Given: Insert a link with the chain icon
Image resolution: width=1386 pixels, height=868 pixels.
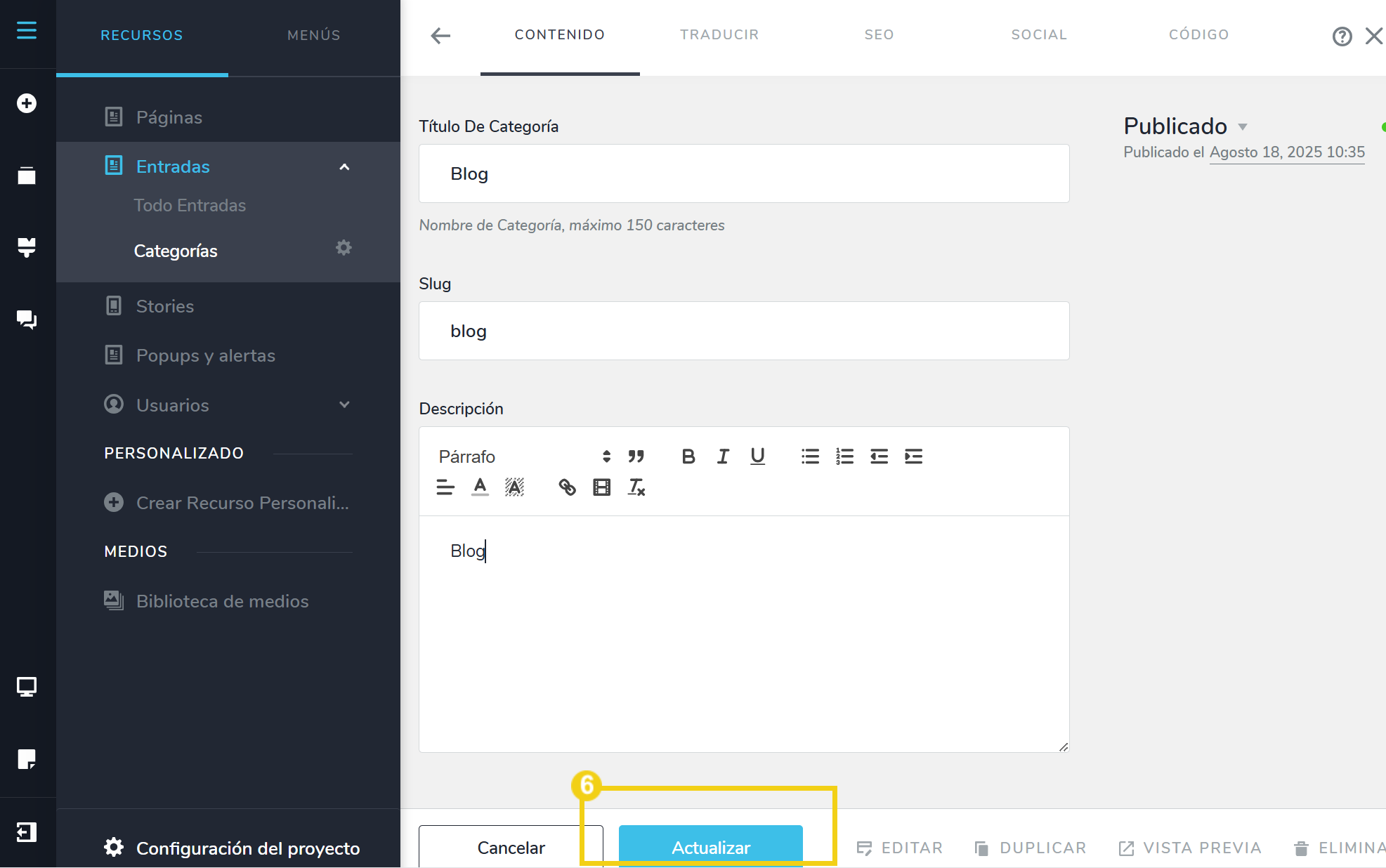Looking at the screenshot, I should click(567, 487).
